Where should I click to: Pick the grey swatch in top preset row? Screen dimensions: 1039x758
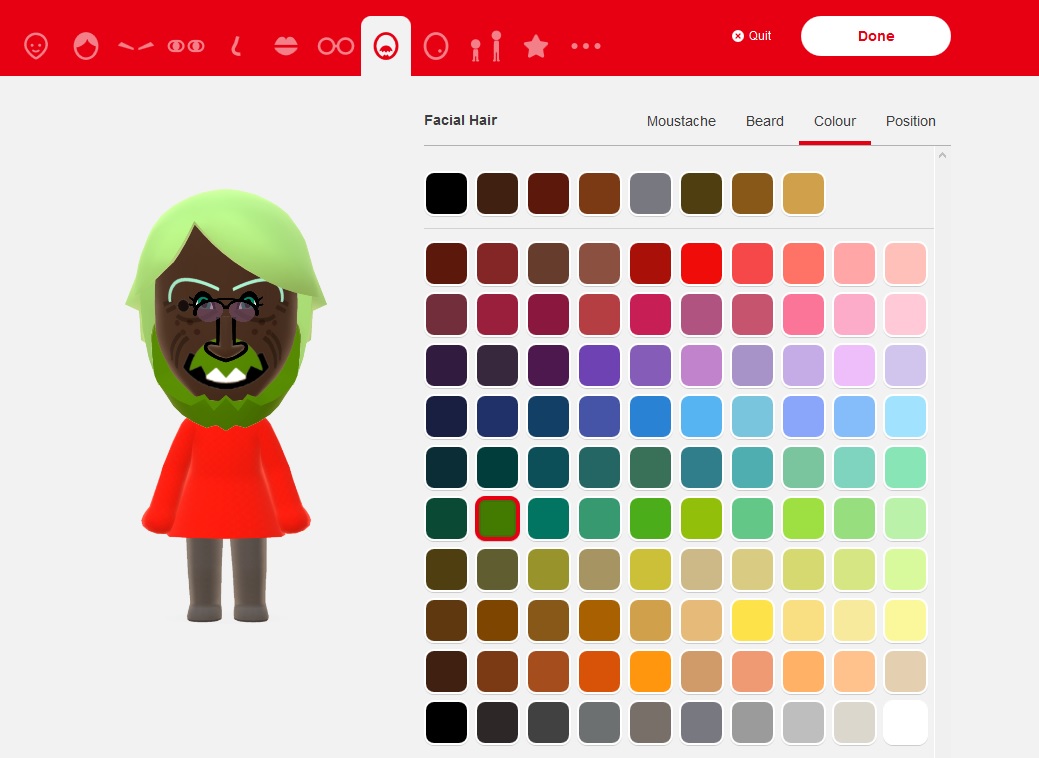650,193
